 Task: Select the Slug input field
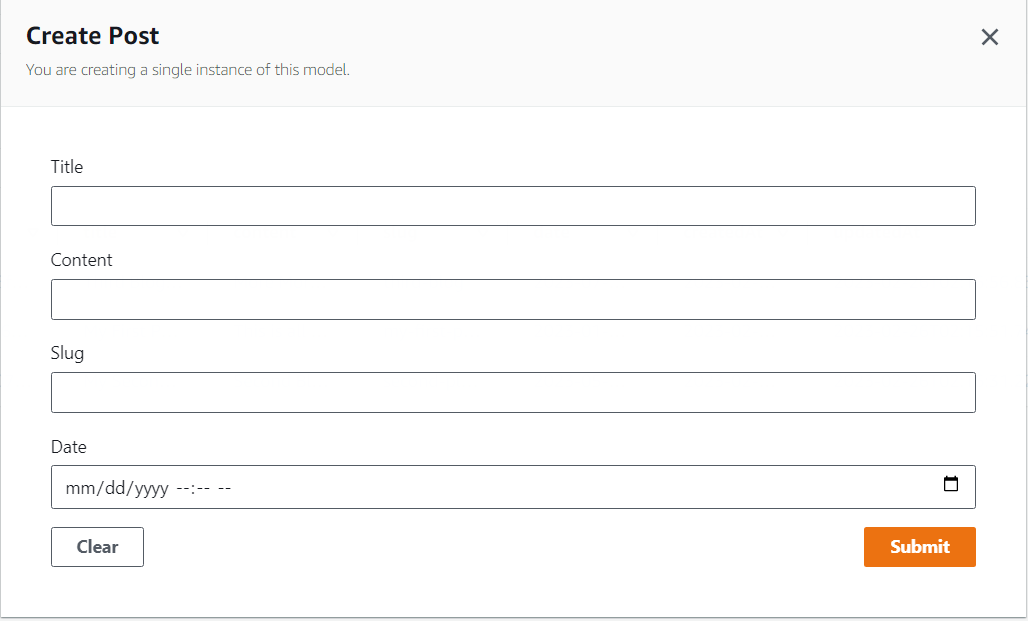point(513,392)
